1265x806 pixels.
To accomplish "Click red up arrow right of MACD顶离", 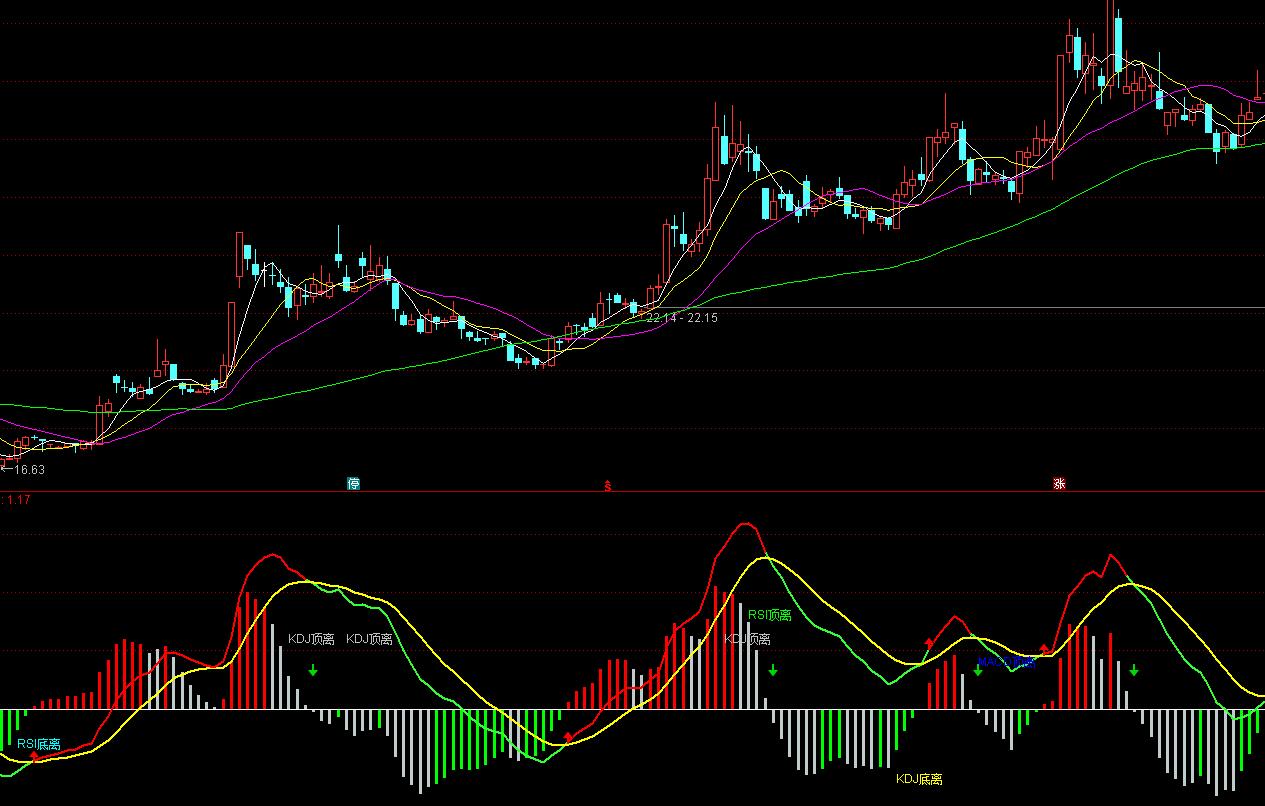I will 1045,649.
